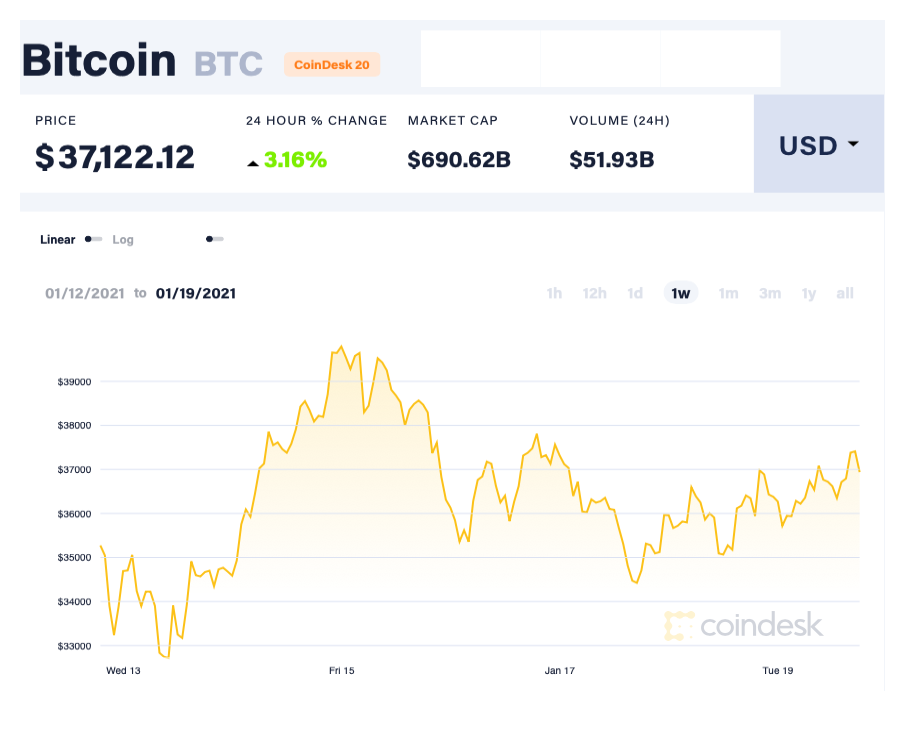Switch the chart scale to Log
This screenshot has height=751, width=905.
pos(123,239)
